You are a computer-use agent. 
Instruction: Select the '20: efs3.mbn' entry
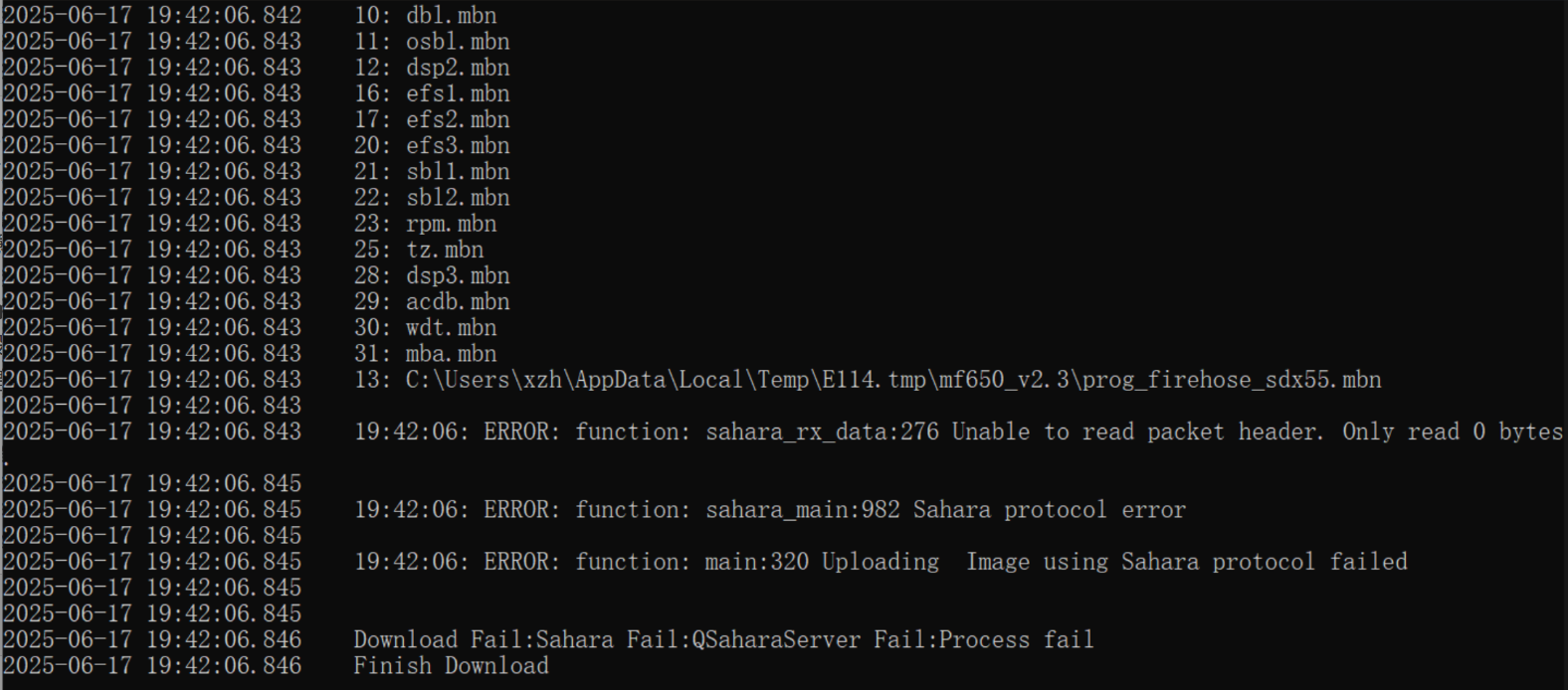[x=432, y=145]
